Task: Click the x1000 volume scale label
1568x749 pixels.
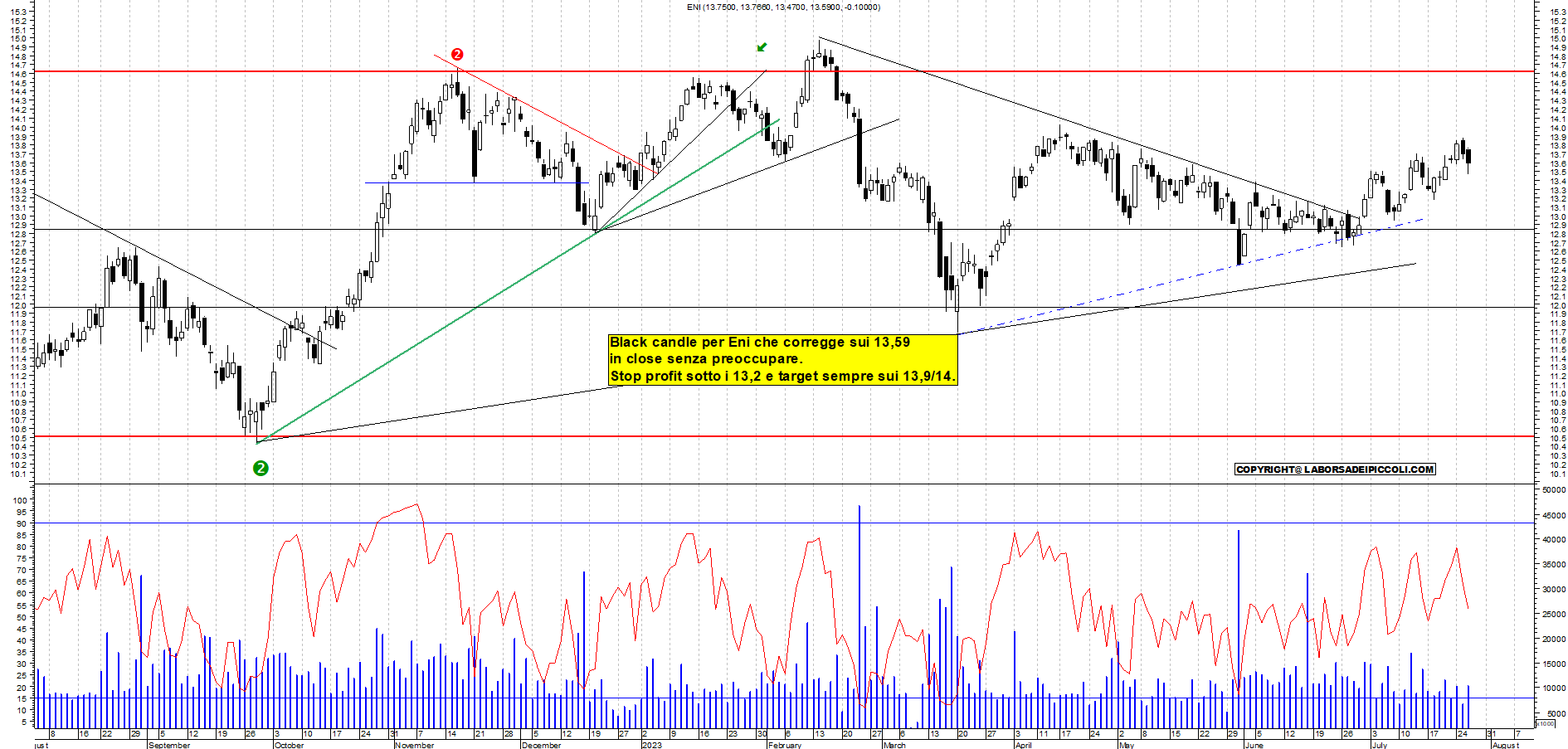Action: (x=1546, y=723)
